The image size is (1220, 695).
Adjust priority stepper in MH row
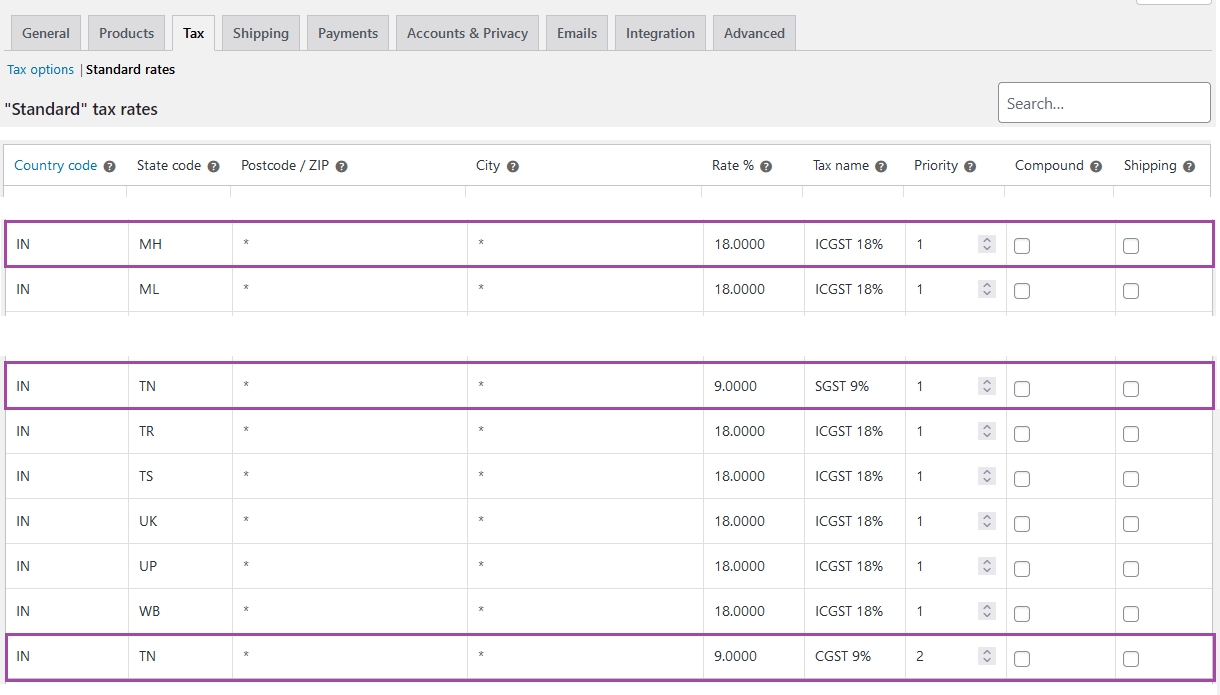click(987, 244)
